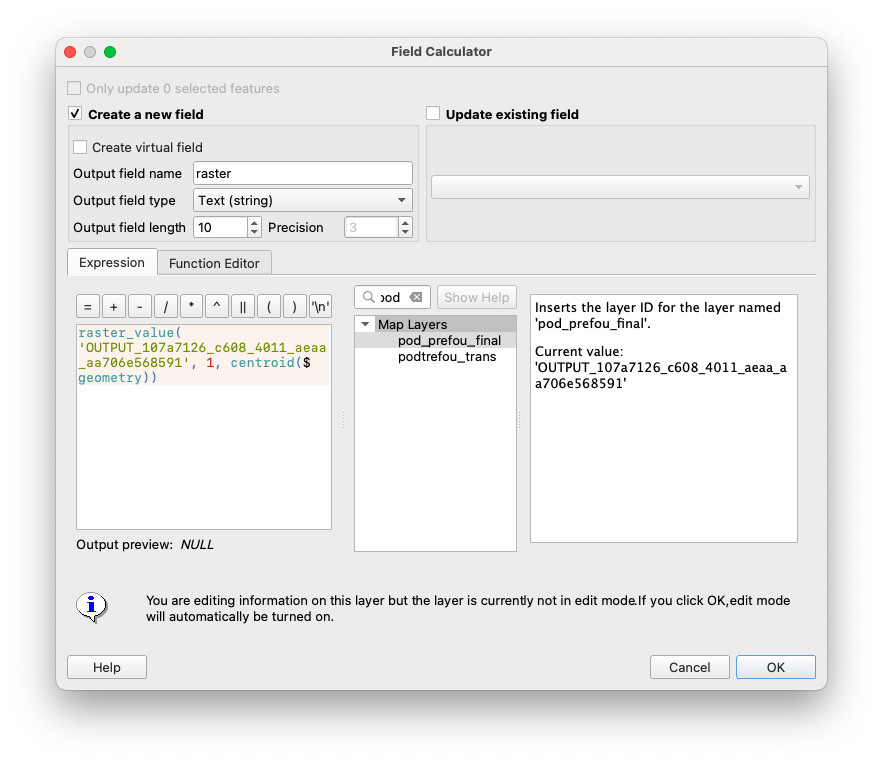Insert the newline character button

[320, 307]
